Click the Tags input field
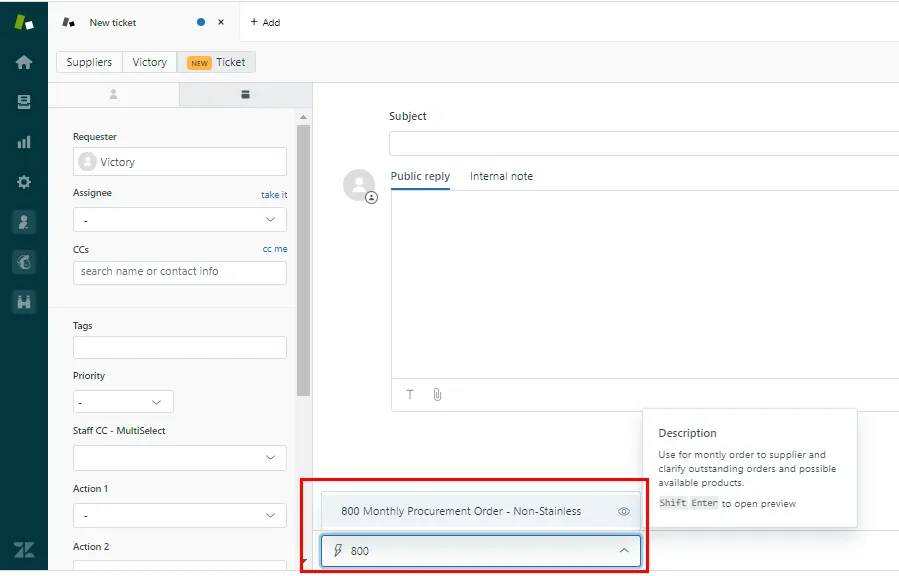899x576 pixels. pos(179,347)
